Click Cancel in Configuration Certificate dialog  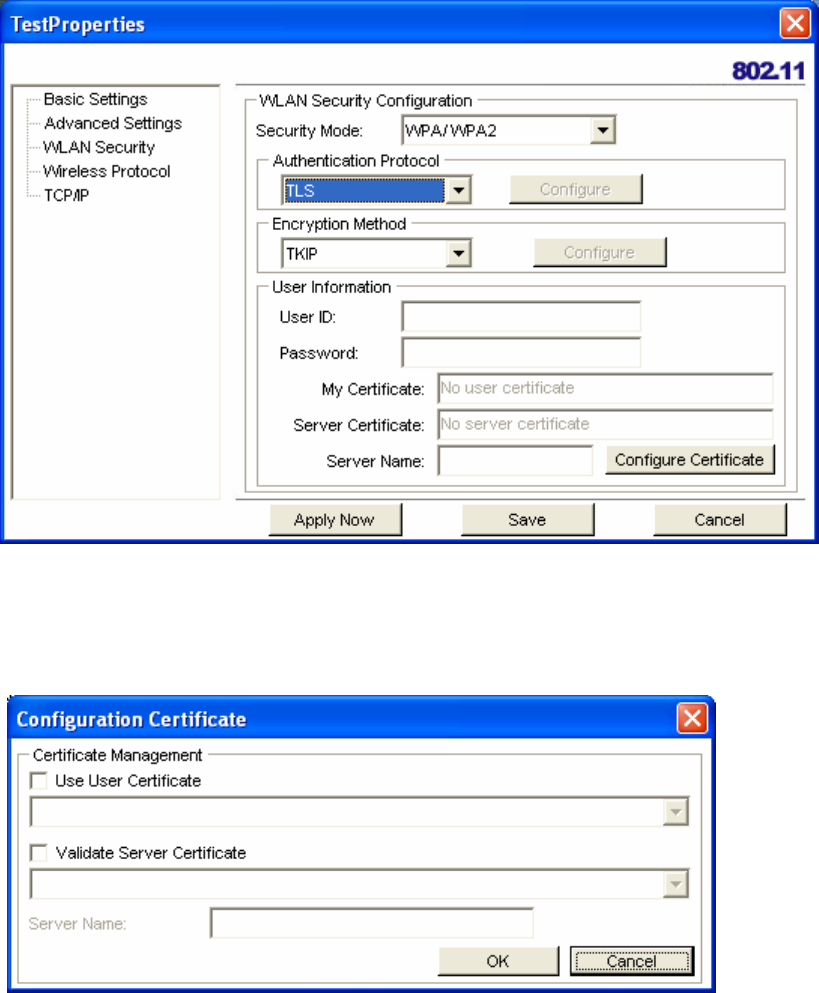[x=632, y=961]
